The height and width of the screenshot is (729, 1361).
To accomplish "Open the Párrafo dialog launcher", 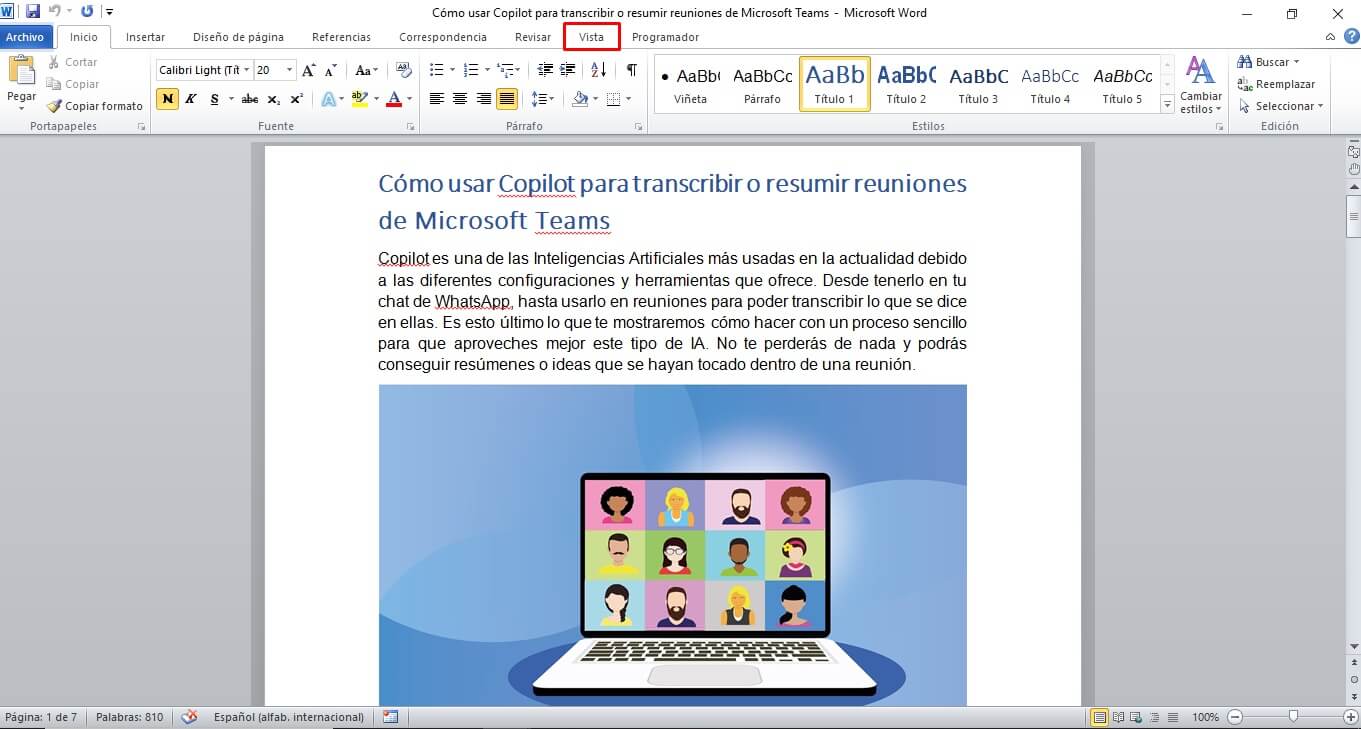I will point(638,127).
